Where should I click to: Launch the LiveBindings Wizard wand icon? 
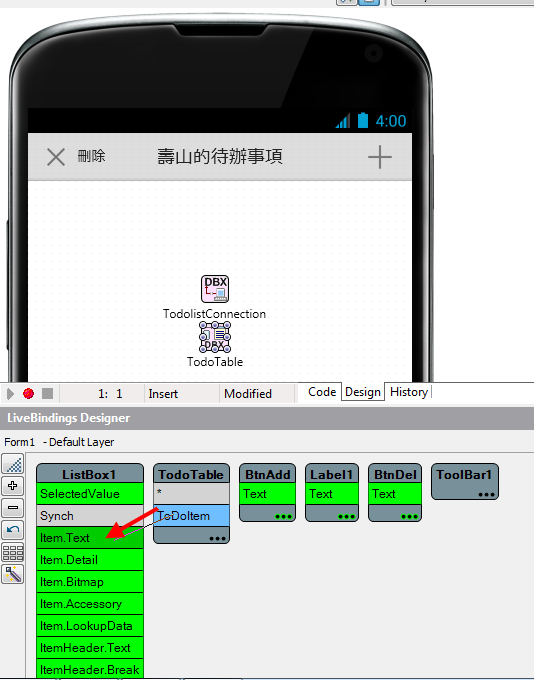[x=13, y=575]
